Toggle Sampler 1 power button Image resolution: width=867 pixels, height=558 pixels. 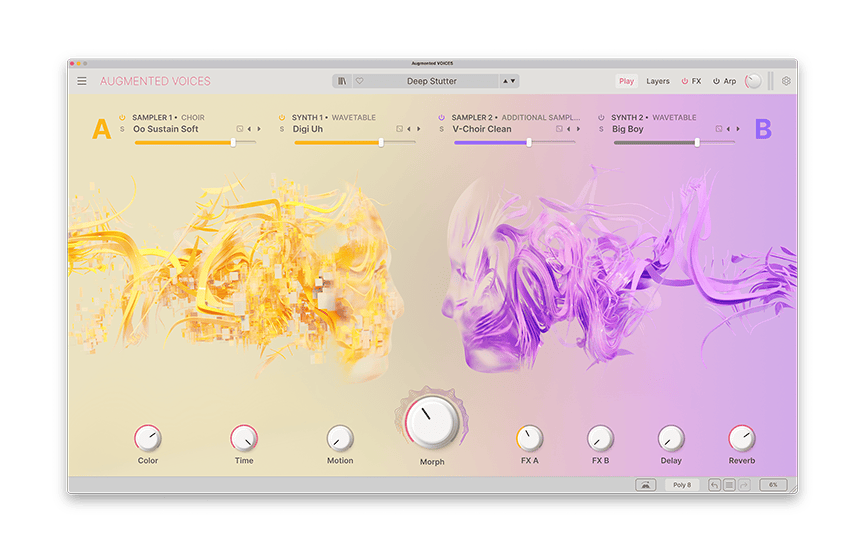point(123,117)
